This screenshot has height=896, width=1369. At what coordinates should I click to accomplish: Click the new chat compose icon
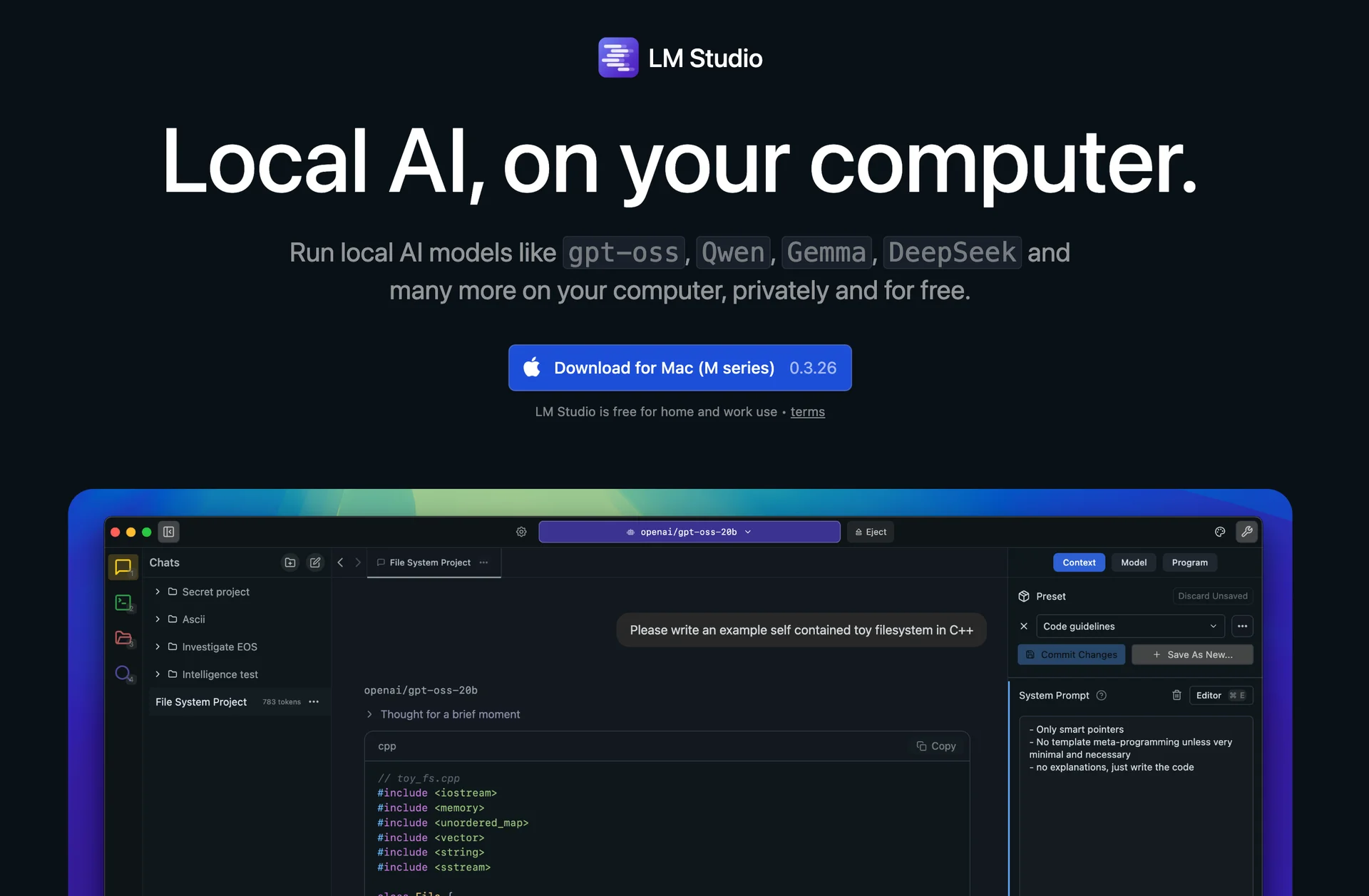[315, 562]
